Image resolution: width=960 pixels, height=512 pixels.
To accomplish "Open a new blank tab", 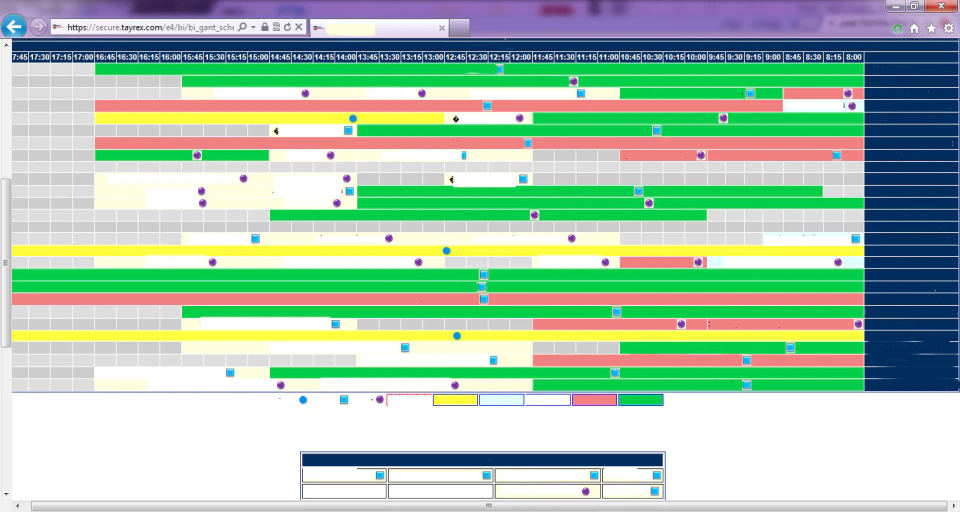I will [x=460, y=28].
